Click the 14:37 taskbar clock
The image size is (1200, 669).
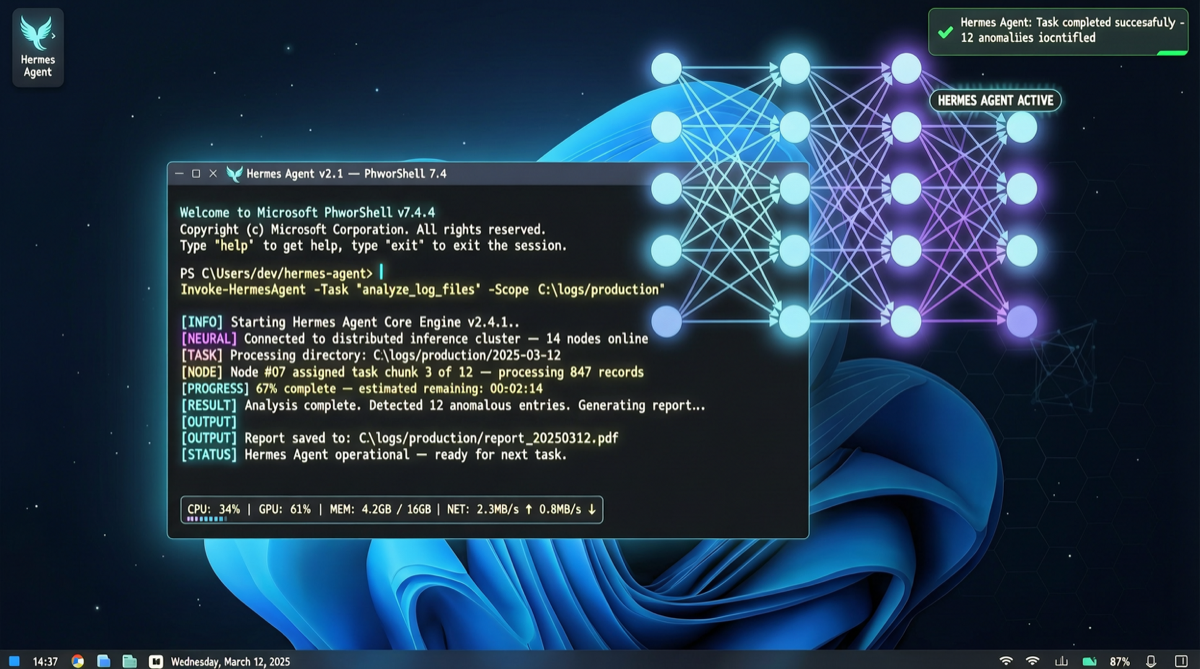(45, 661)
